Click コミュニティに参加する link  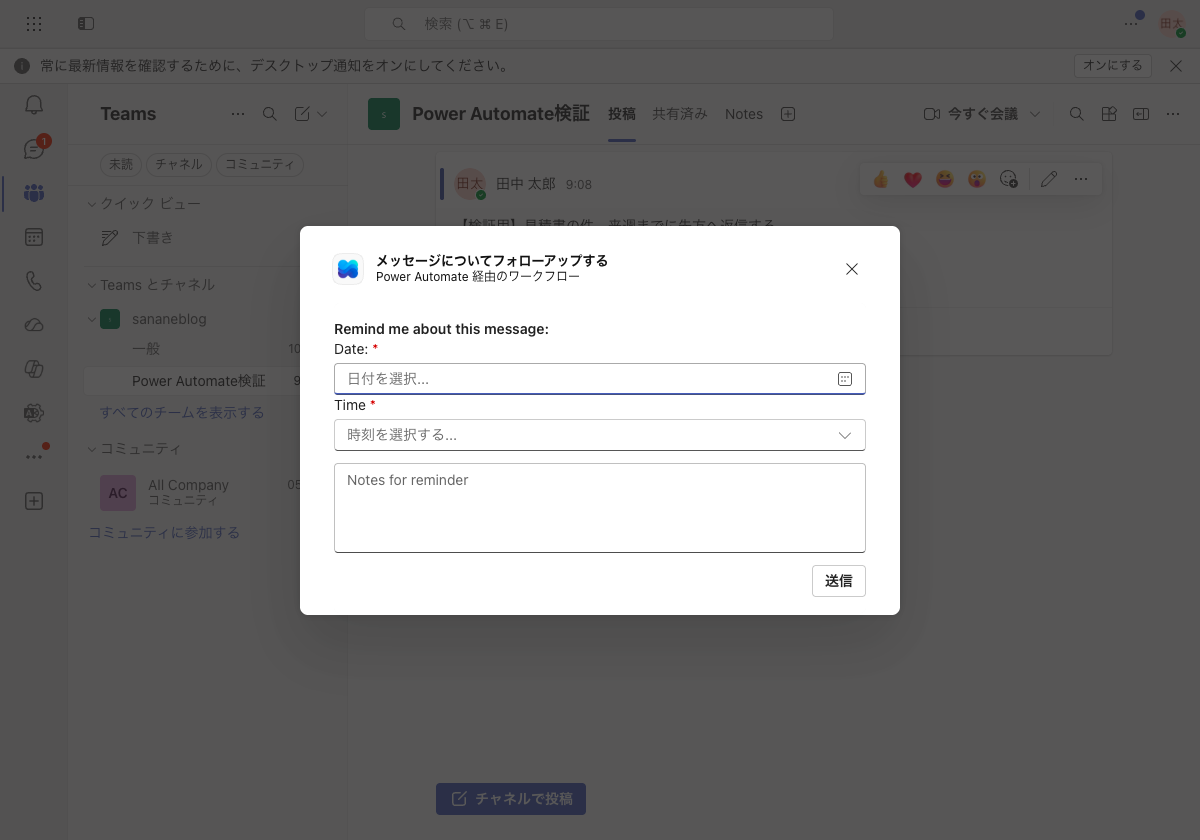tap(164, 533)
